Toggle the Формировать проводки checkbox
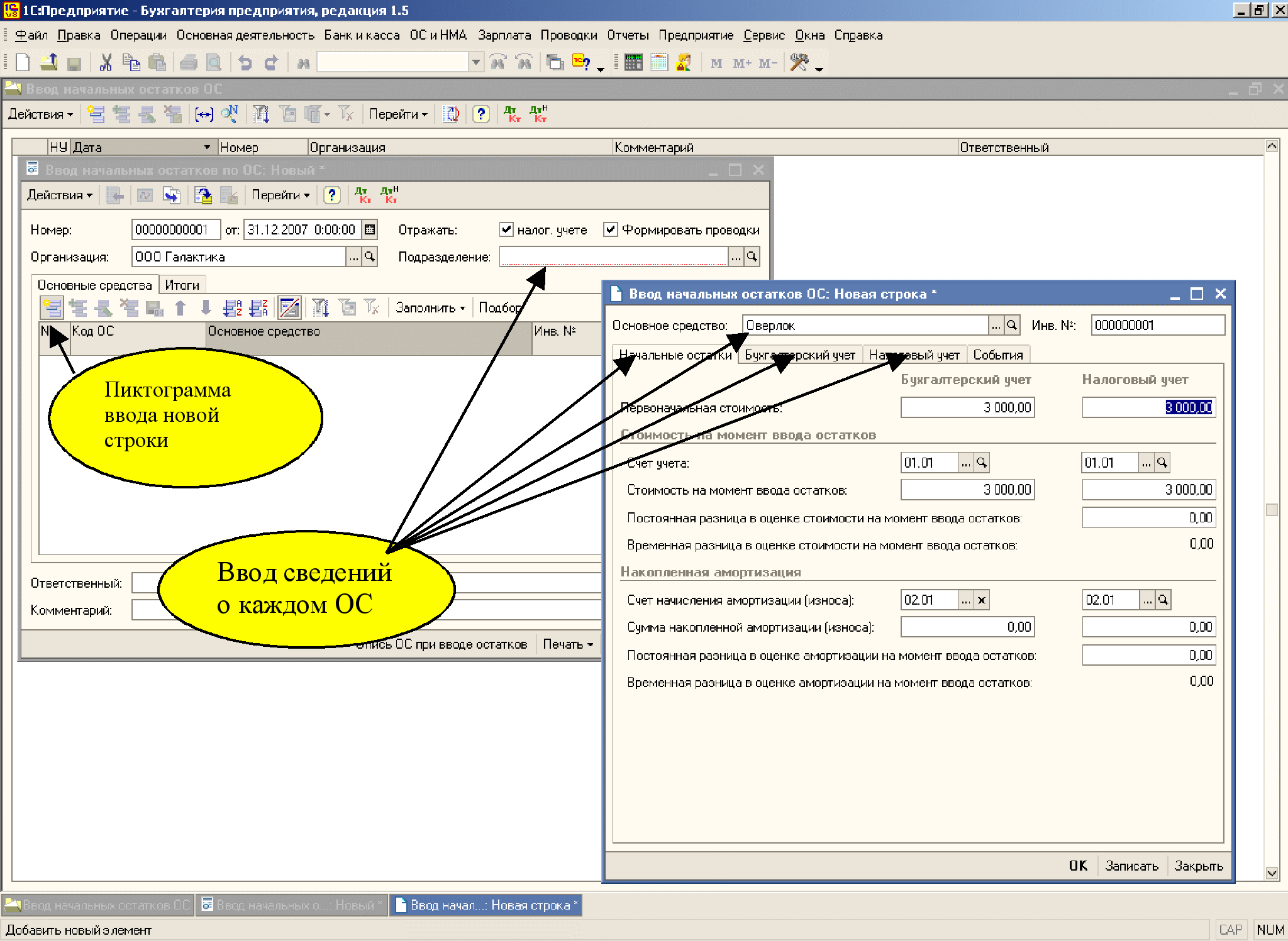This screenshot has width=1288, height=941. pyautogui.click(x=610, y=229)
